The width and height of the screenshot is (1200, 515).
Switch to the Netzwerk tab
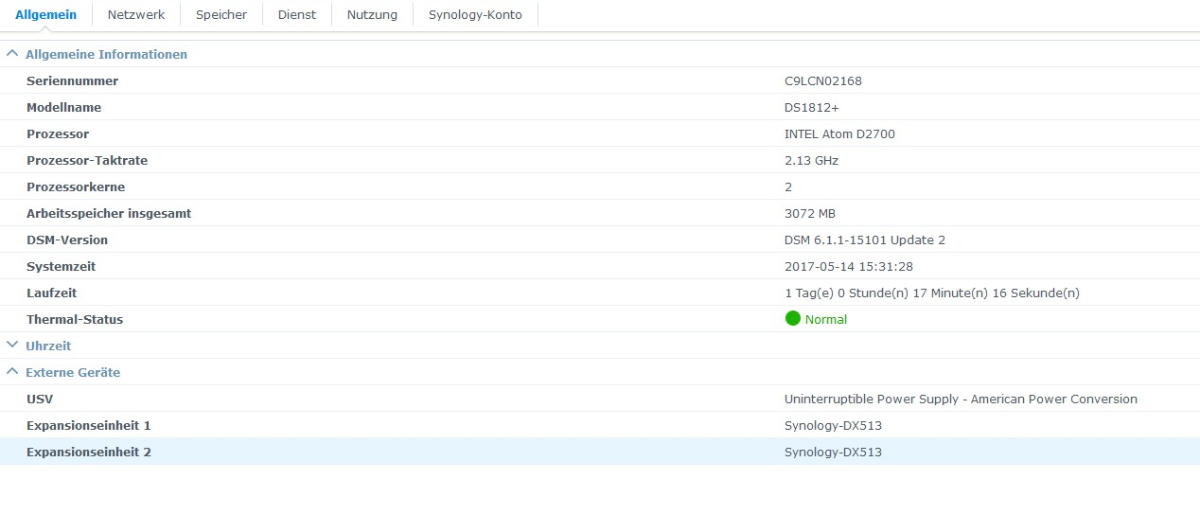pos(136,15)
